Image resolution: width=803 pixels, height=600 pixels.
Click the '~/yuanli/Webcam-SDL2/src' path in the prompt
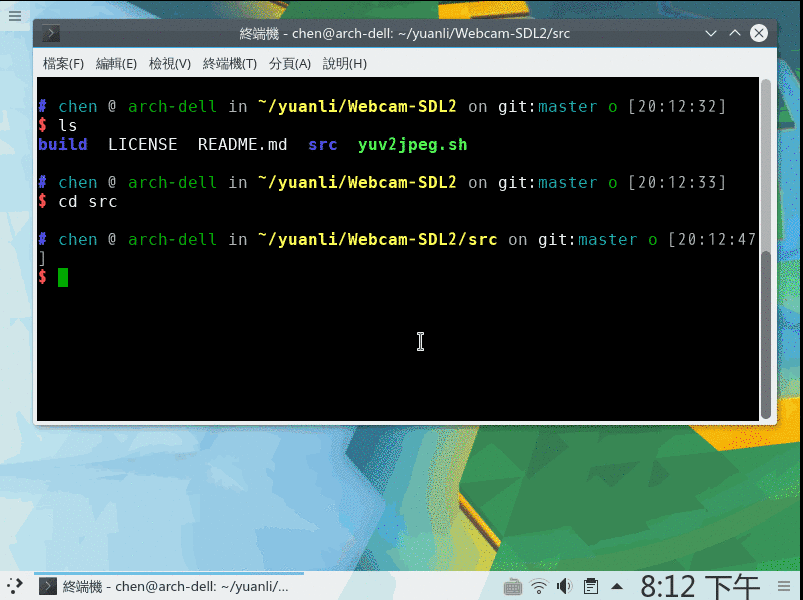point(377,240)
